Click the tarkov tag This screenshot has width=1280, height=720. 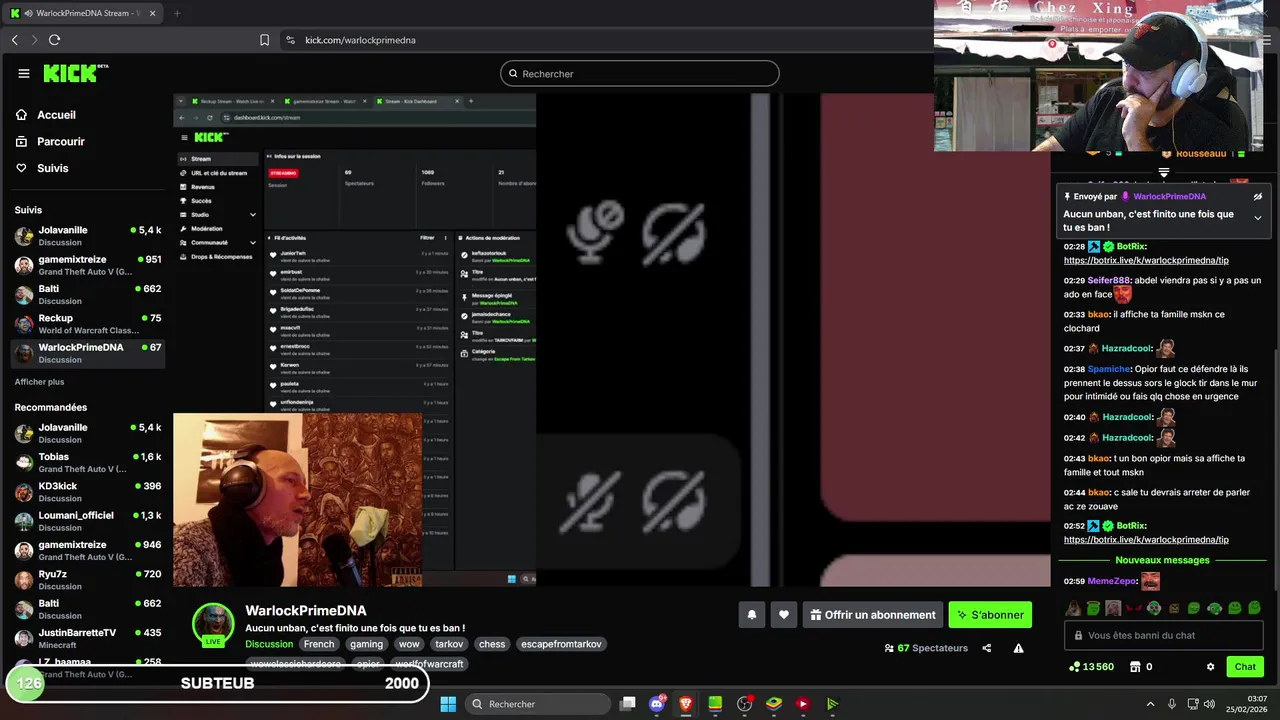tap(449, 645)
